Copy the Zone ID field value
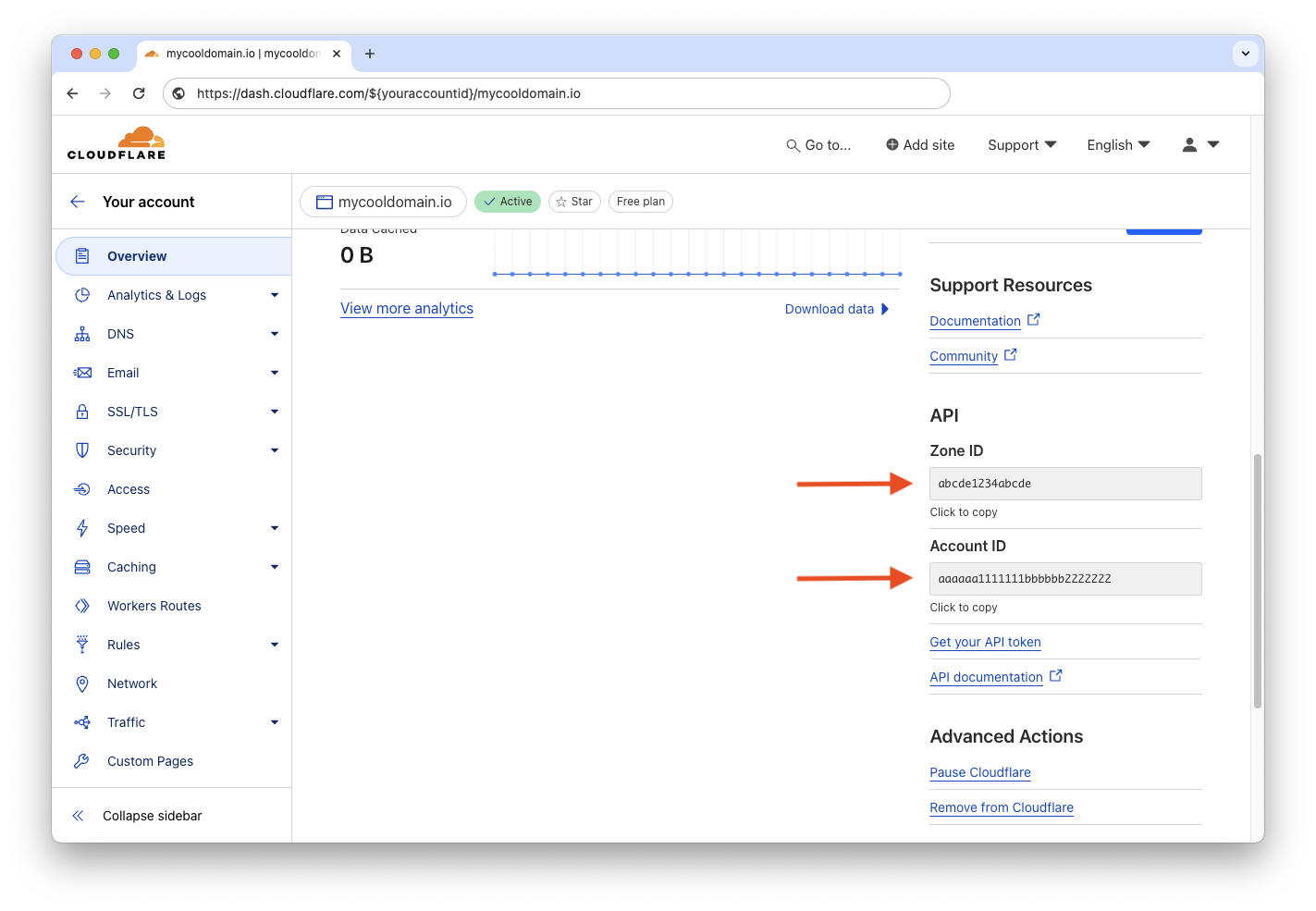 point(1065,484)
